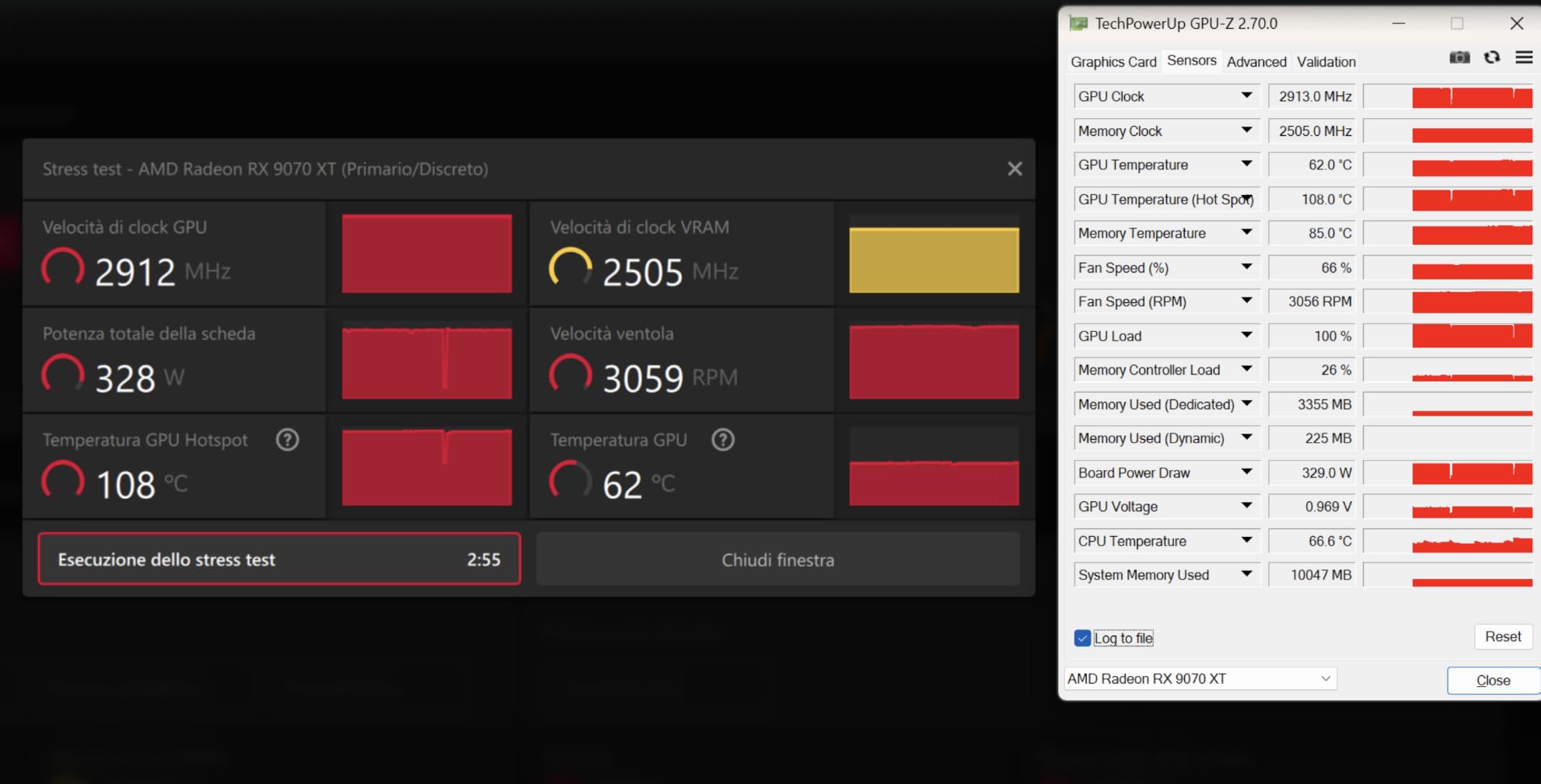This screenshot has width=1541, height=784.
Task: Click the Velocità ventola graph
Action: click(934, 361)
